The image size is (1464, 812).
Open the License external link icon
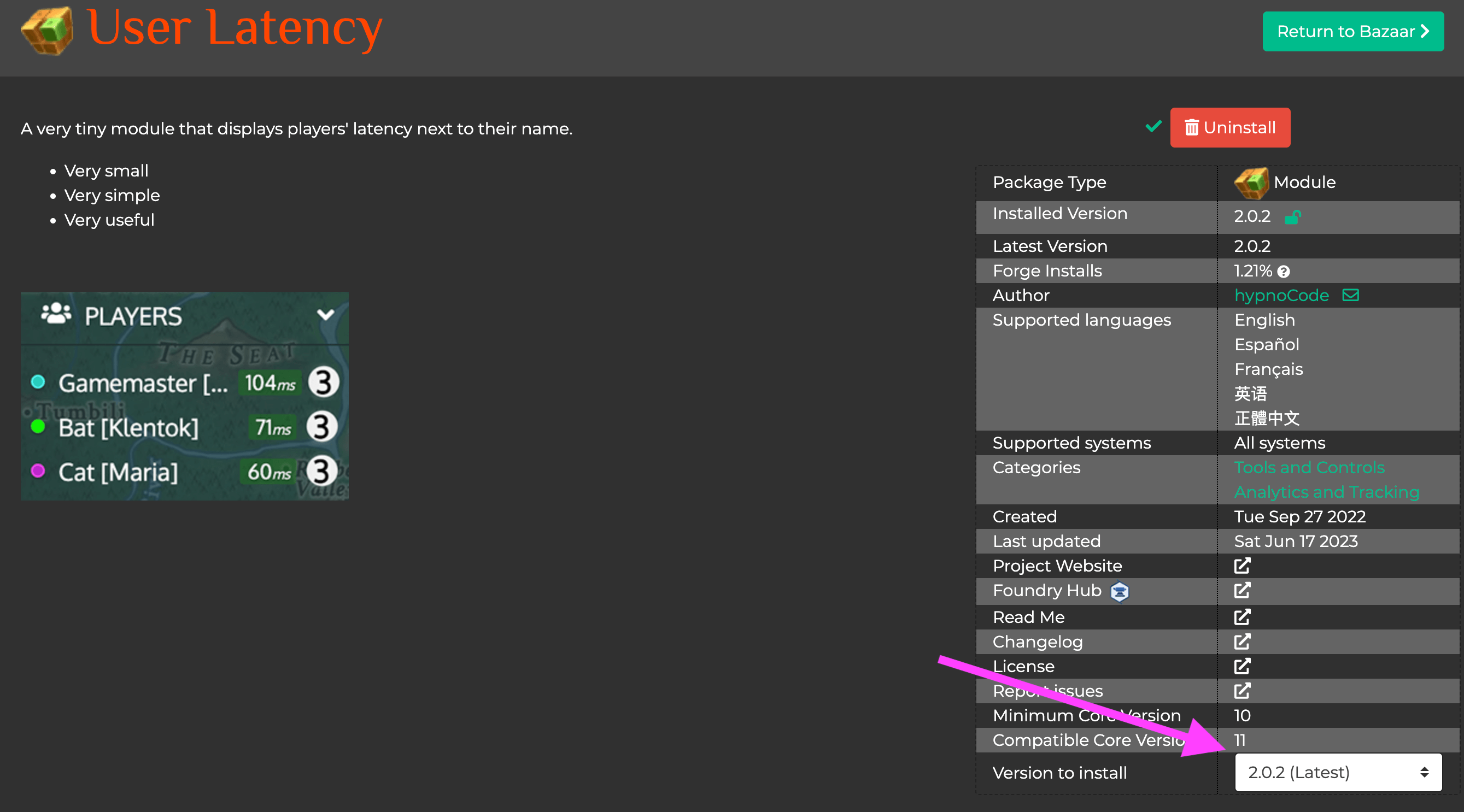pyautogui.click(x=1243, y=667)
